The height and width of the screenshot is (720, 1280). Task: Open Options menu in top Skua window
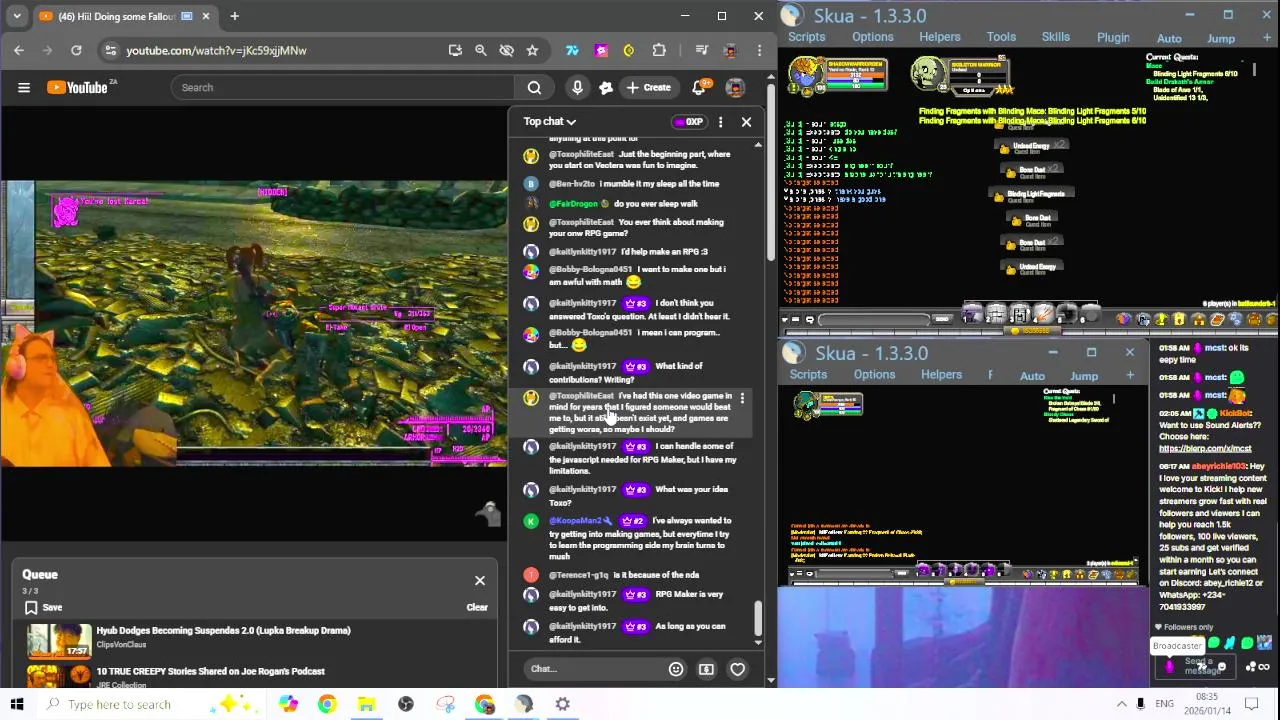point(873,37)
